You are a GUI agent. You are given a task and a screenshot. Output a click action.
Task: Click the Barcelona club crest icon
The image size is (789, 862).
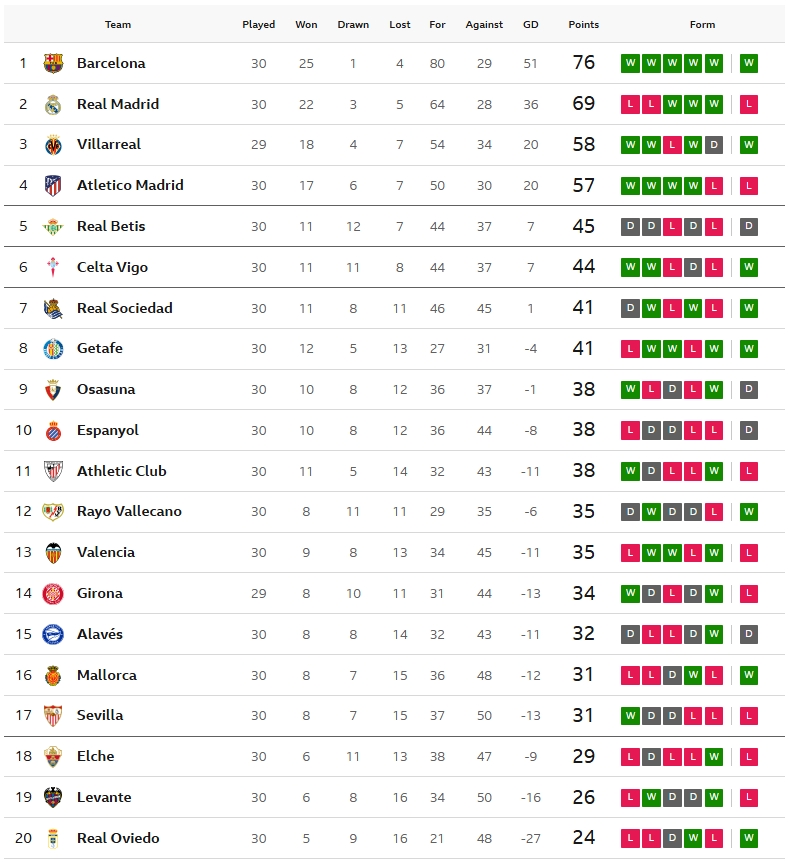pyautogui.click(x=53, y=63)
